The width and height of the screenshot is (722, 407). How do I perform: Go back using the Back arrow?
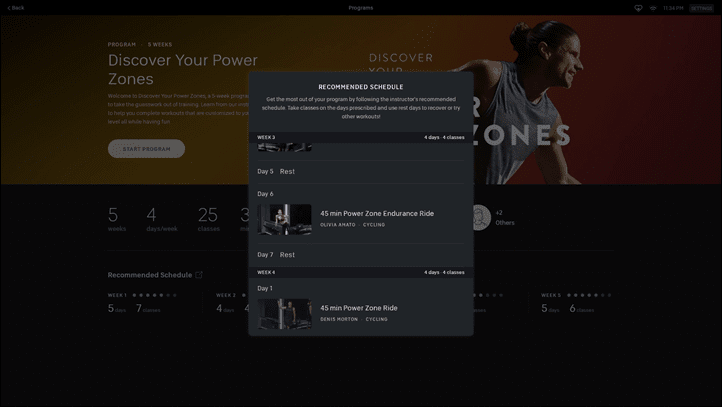coord(16,8)
